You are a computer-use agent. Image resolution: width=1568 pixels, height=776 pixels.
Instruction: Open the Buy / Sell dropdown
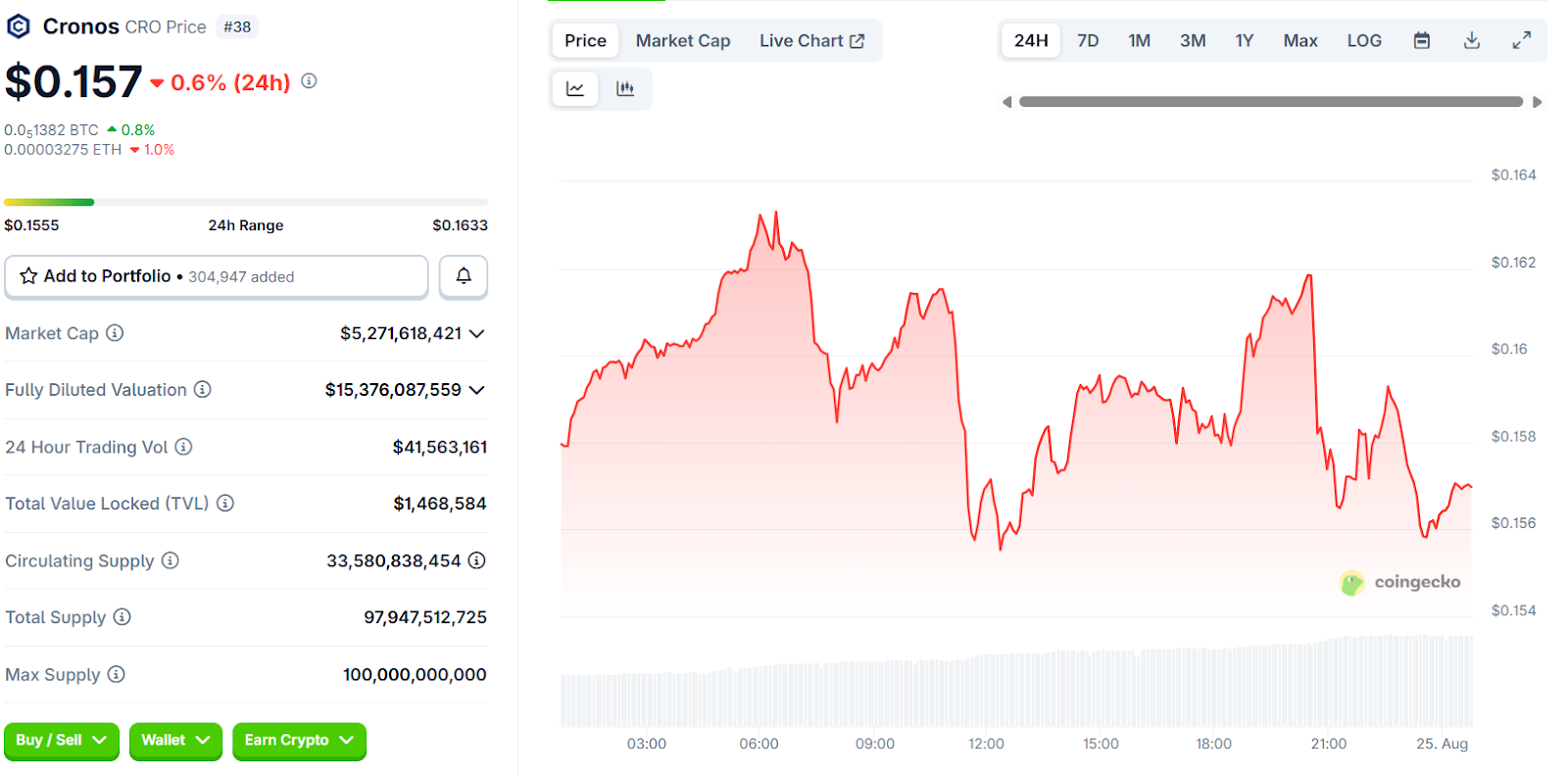coord(61,741)
